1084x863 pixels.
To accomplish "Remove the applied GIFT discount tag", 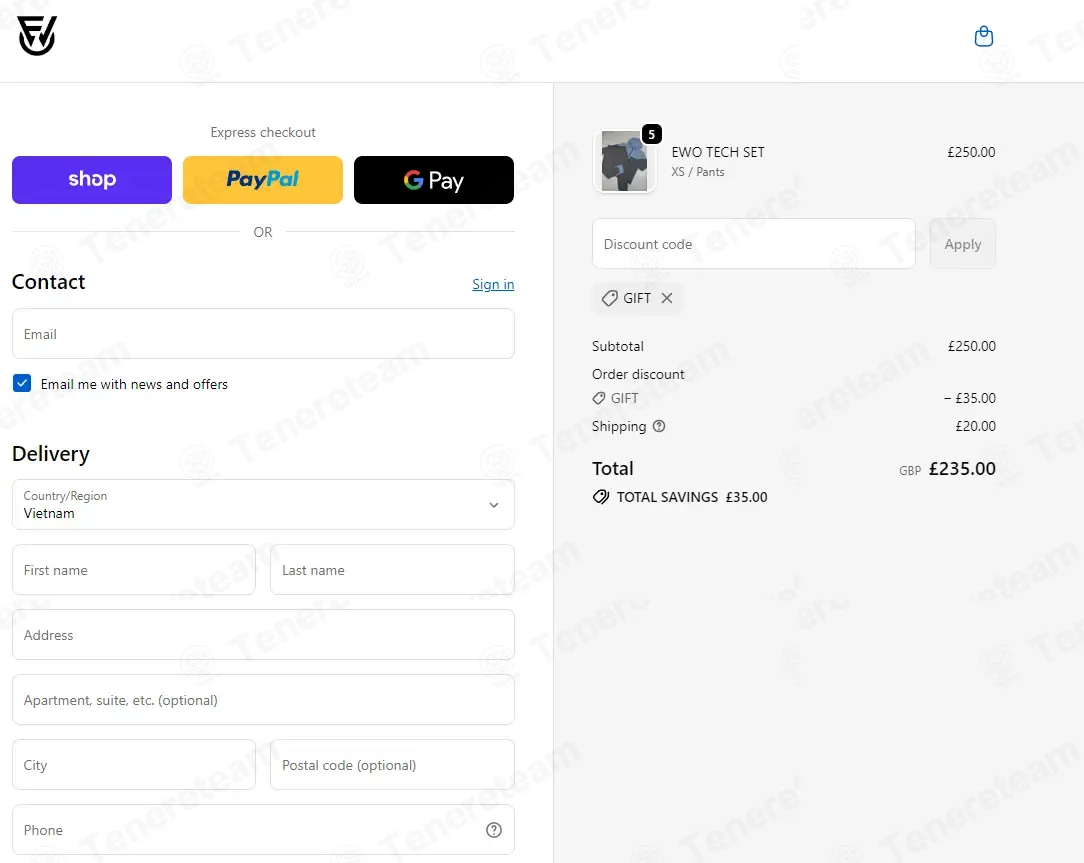I will point(666,298).
